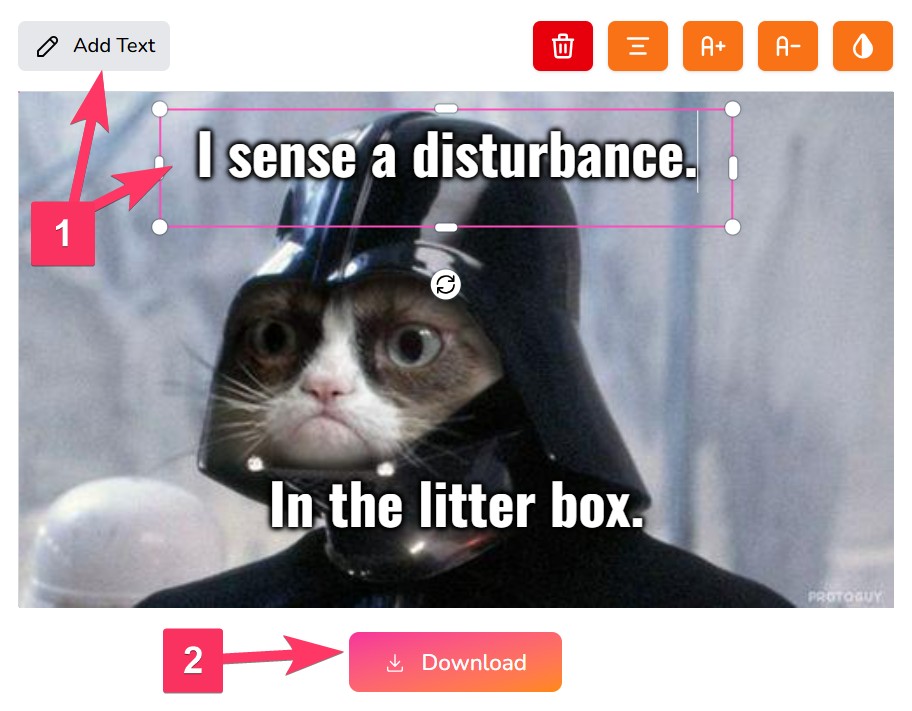Decrease font size with A- button
Viewport: 912px width, 711px height.
[788, 46]
